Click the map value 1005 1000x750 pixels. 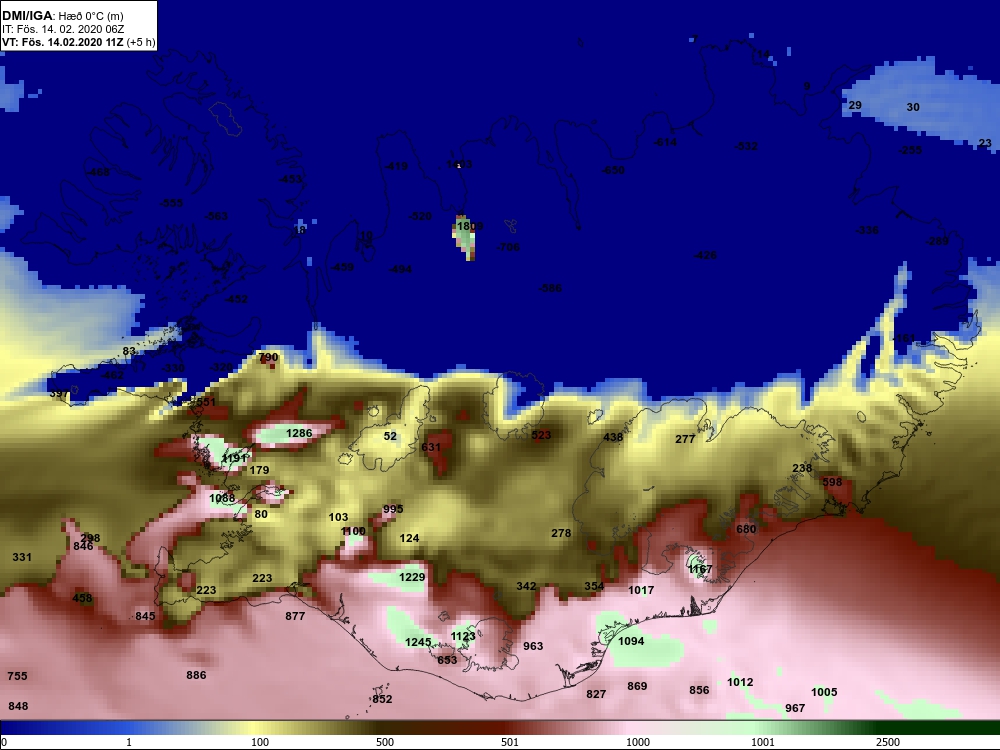pos(824,692)
